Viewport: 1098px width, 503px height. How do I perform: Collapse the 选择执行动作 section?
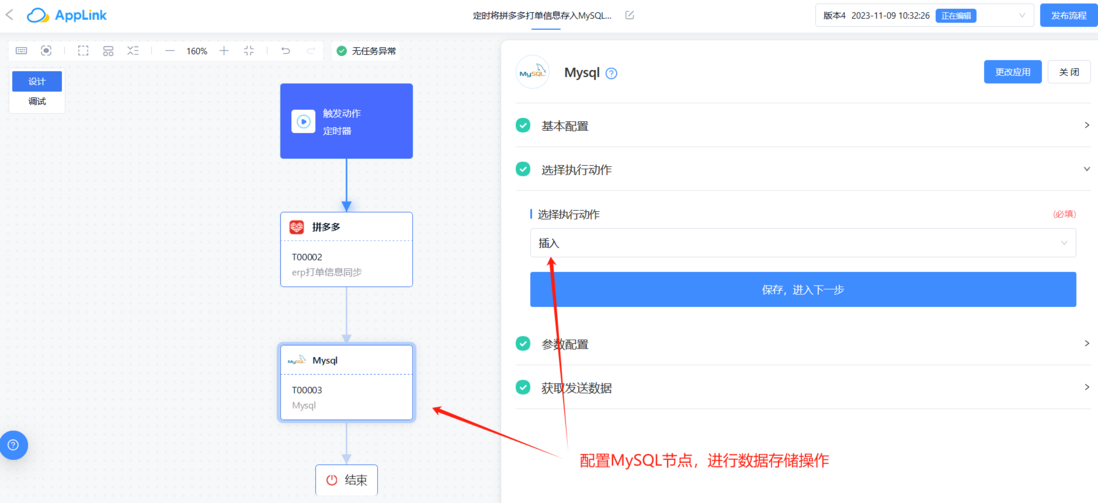click(803, 169)
